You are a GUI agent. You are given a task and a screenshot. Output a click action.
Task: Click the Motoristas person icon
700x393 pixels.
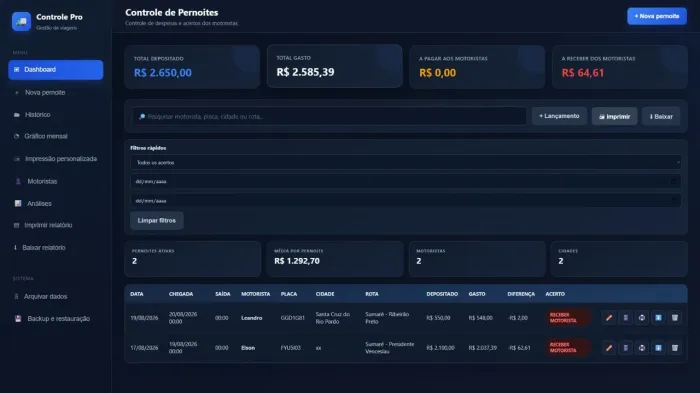[18, 181]
